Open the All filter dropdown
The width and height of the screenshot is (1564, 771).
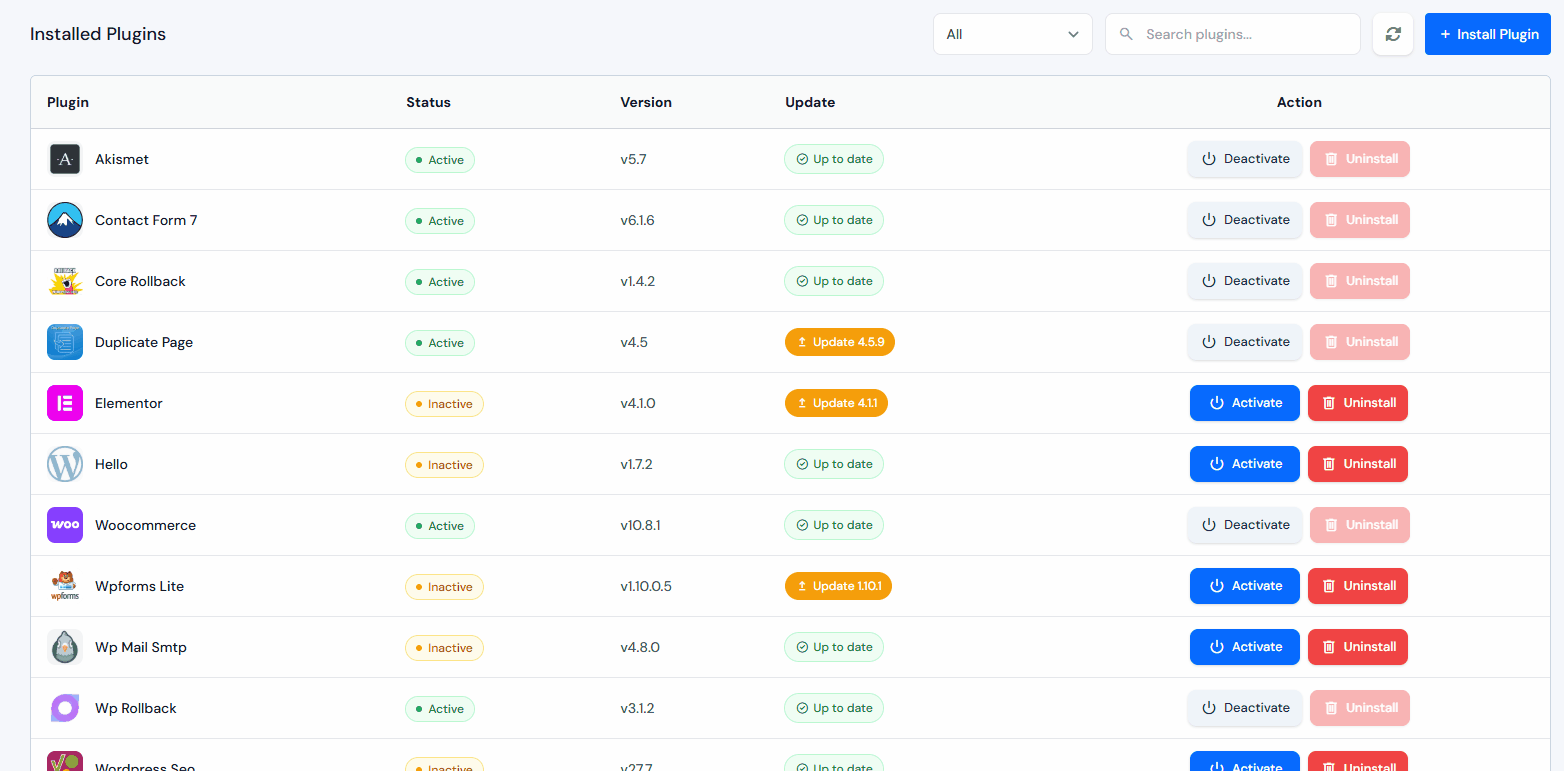(x=1013, y=34)
